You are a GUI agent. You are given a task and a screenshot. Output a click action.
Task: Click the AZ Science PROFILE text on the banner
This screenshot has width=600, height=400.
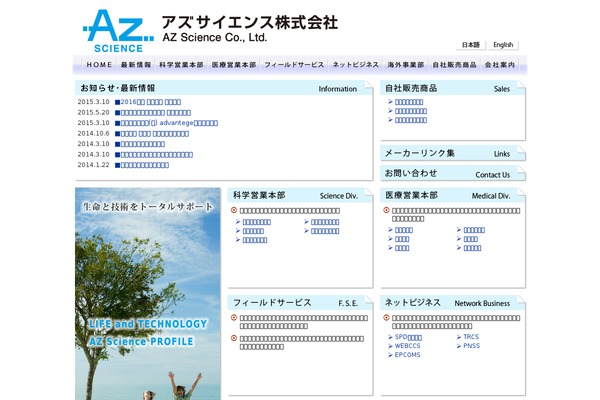click(x=141, y=341)
